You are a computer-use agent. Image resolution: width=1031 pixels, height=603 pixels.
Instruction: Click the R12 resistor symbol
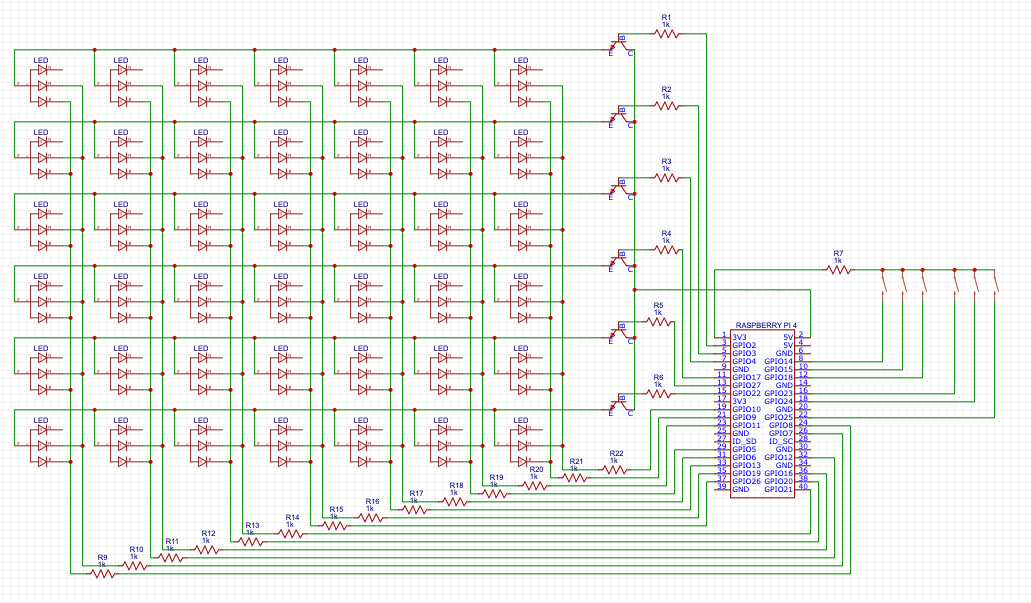(x=208, y=549)
